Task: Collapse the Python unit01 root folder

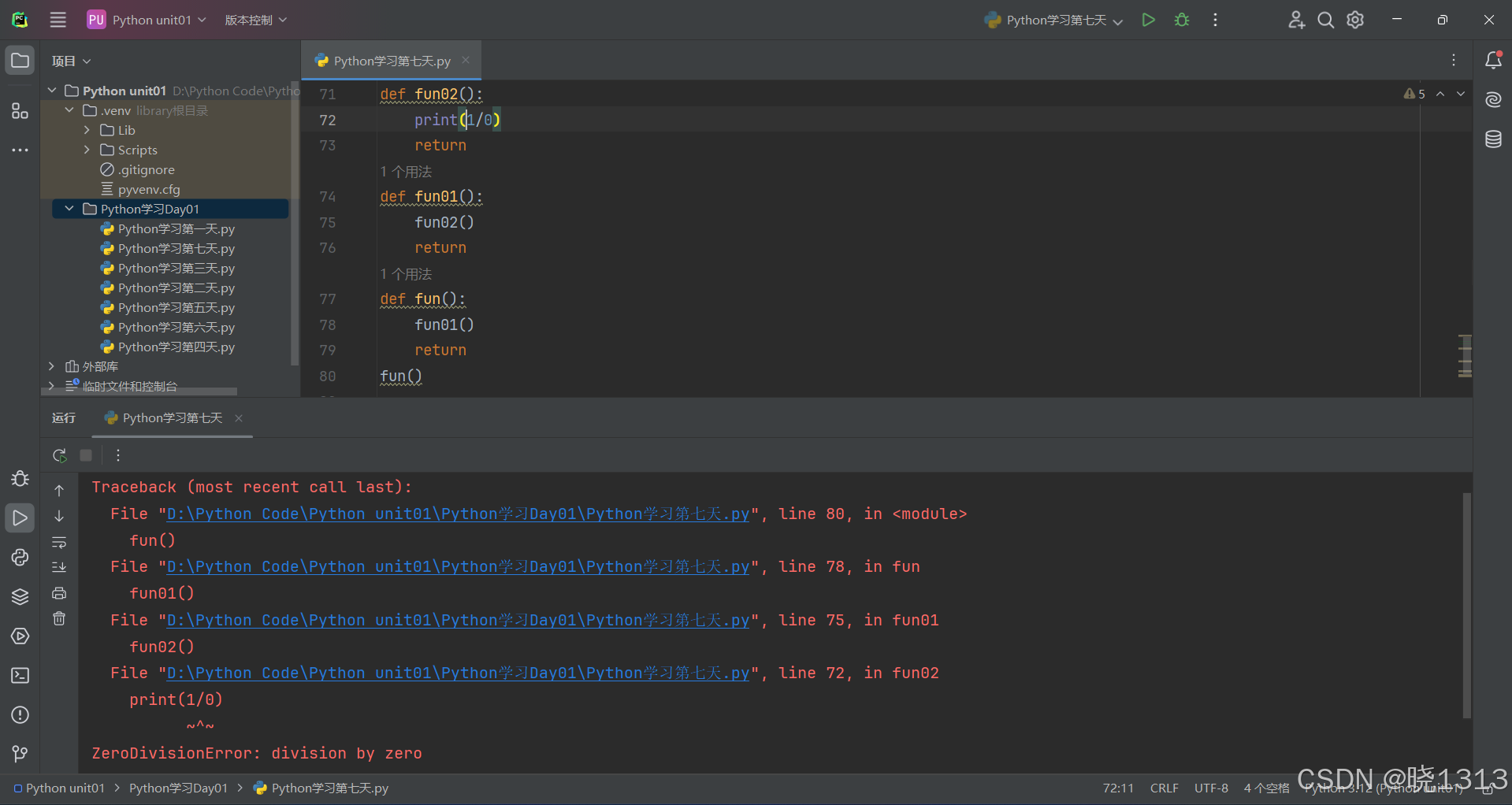Action: [52, 91]
